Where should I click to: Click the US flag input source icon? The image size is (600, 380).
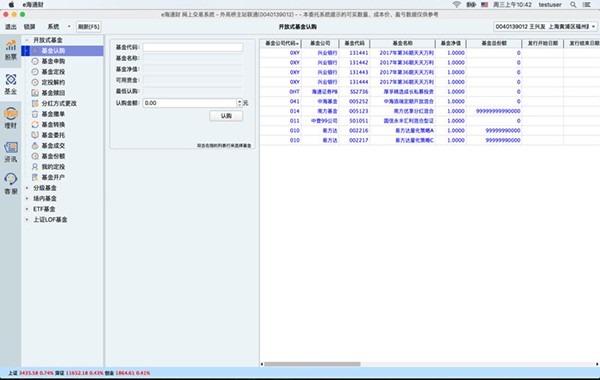pos(484,5)
